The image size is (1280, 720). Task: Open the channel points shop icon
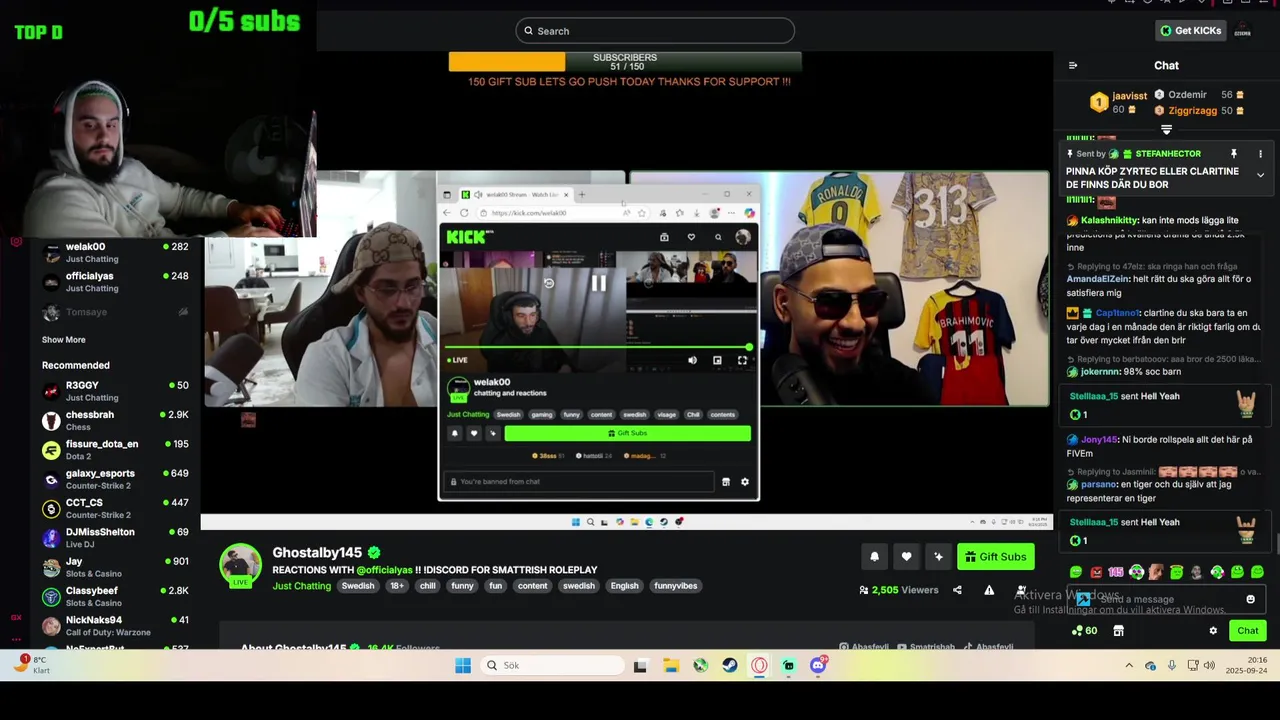click(1118, 631)
